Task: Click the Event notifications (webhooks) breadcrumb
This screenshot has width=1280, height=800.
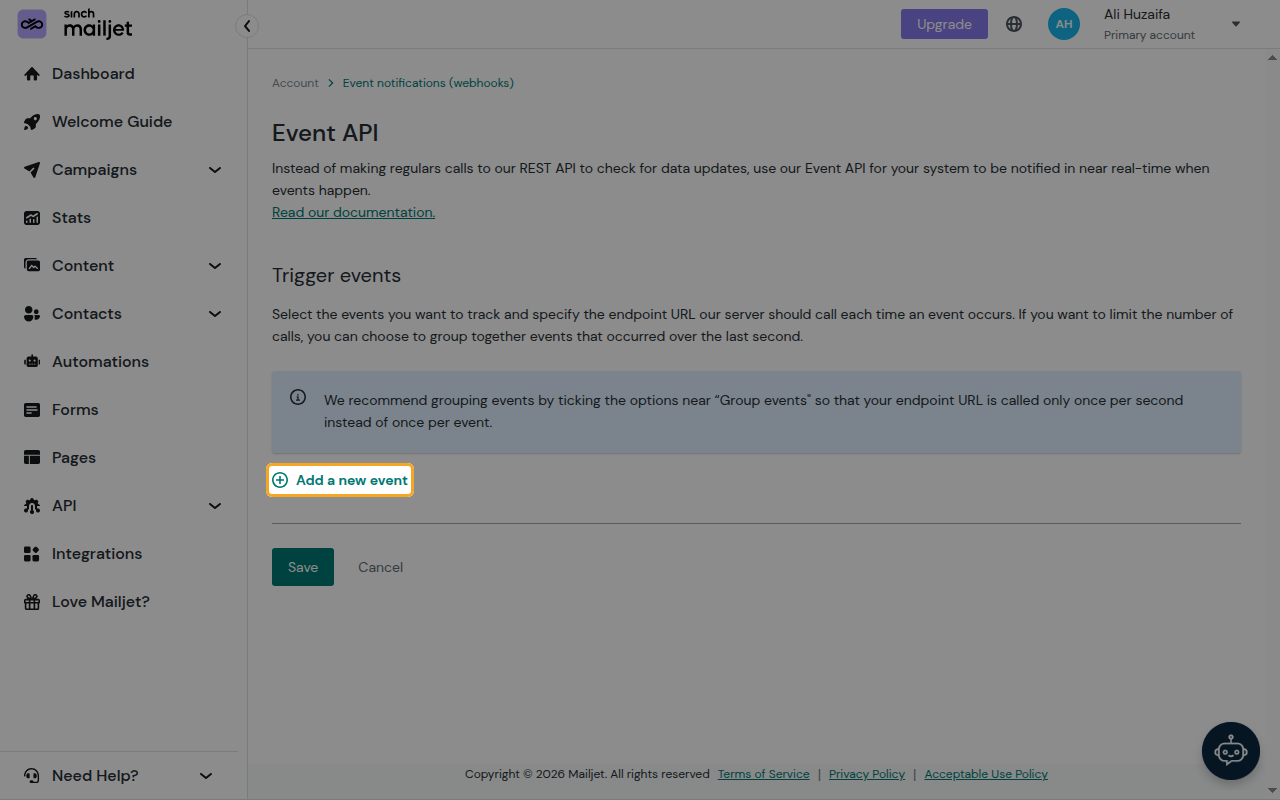Action: [x=428, y=83]
